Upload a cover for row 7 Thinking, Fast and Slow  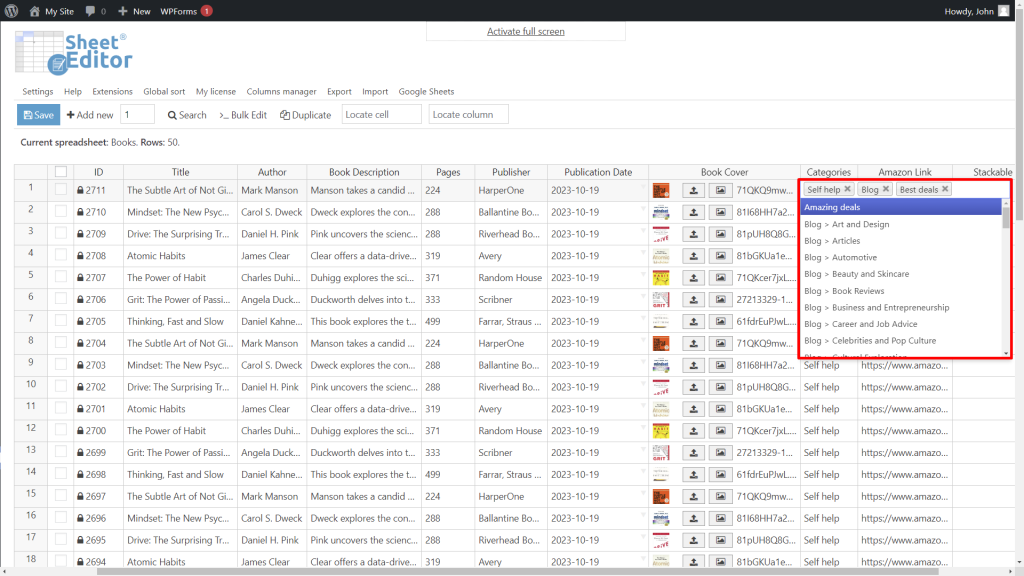click(694, 321)
